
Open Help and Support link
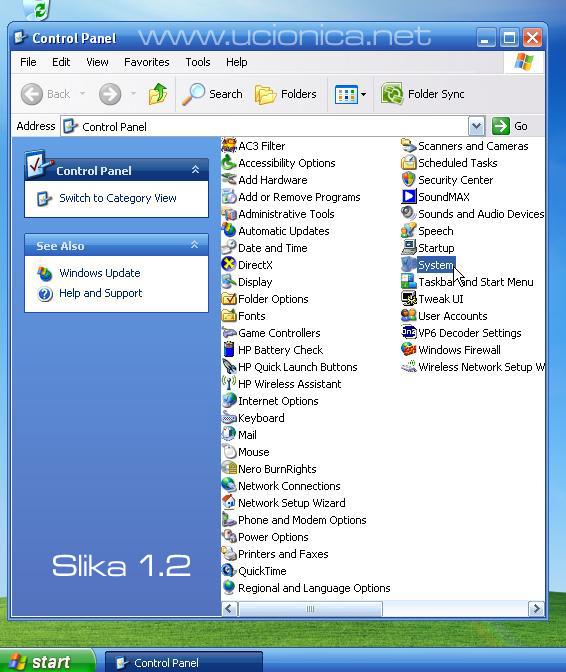tap(101, 293)
